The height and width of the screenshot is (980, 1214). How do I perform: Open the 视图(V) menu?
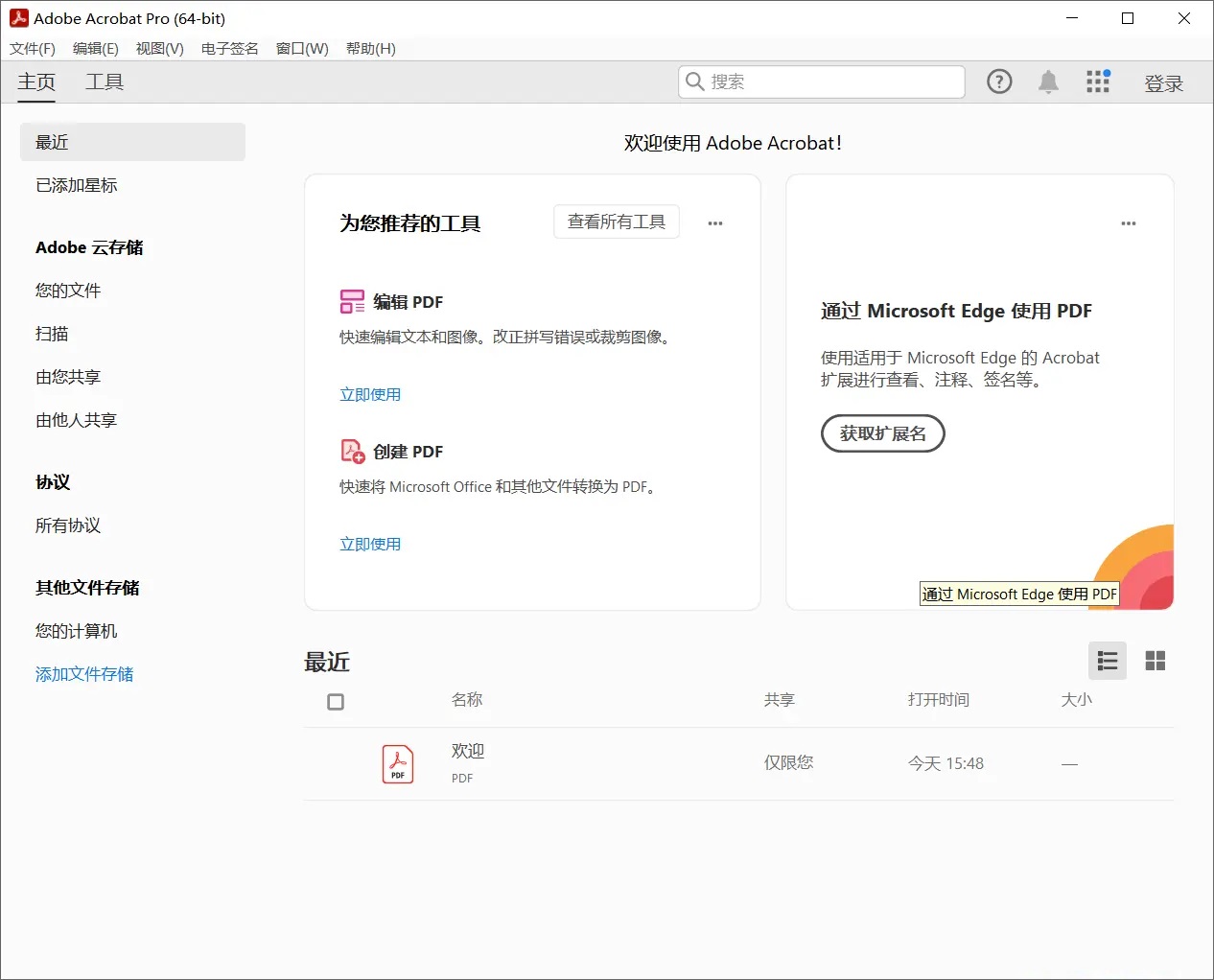point(160,49)
